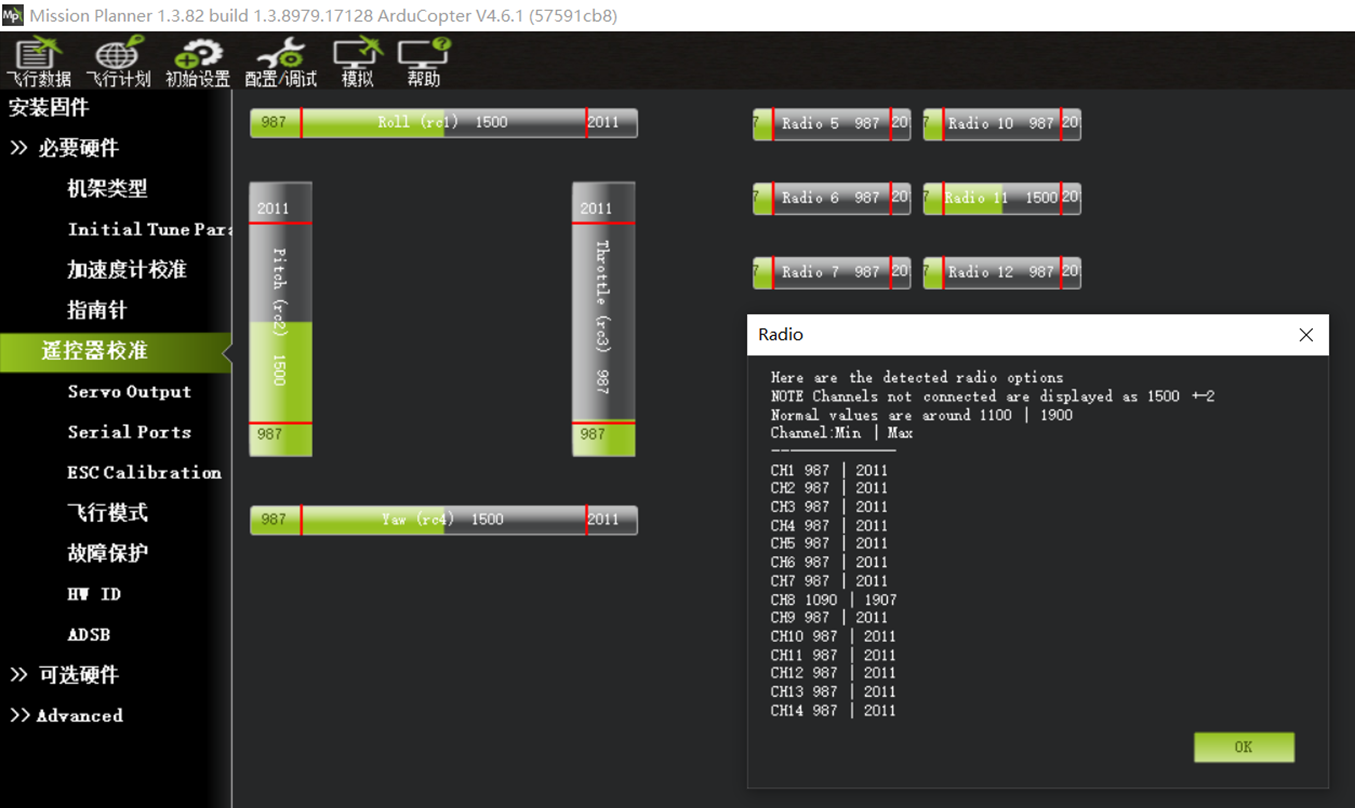Open the 飞行计划 flight plan icon
This screenshot has height=808, width=1355.
pos(117,62)
